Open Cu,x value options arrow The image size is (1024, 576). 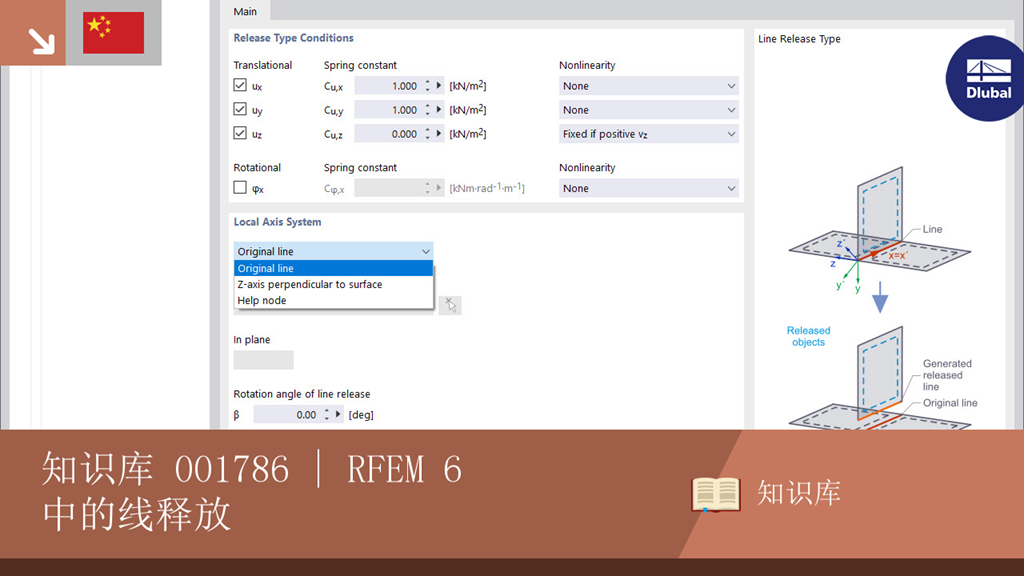[439, 86]
